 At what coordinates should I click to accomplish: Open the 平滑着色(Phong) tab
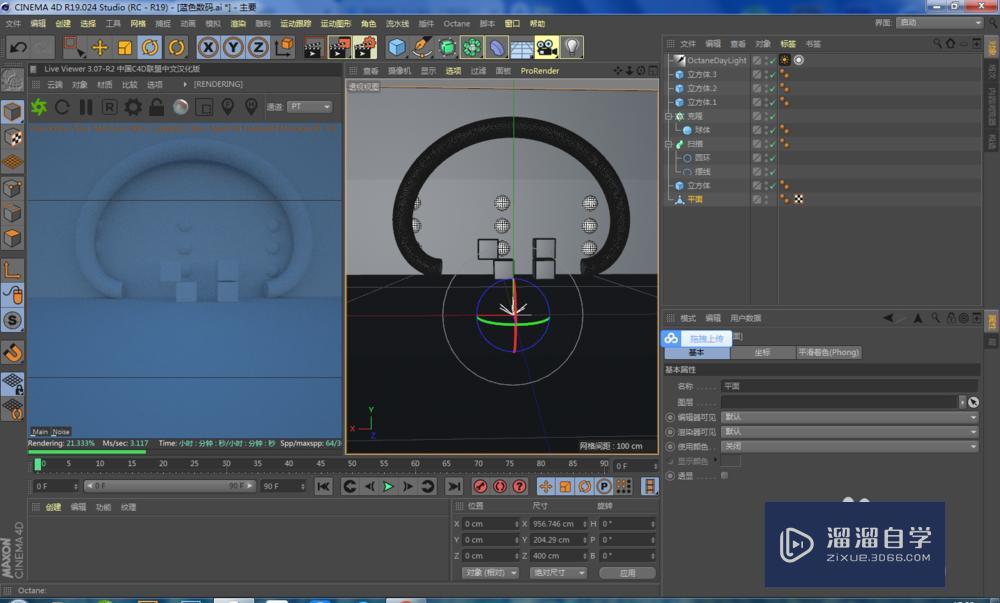click(x=829, y=352)
